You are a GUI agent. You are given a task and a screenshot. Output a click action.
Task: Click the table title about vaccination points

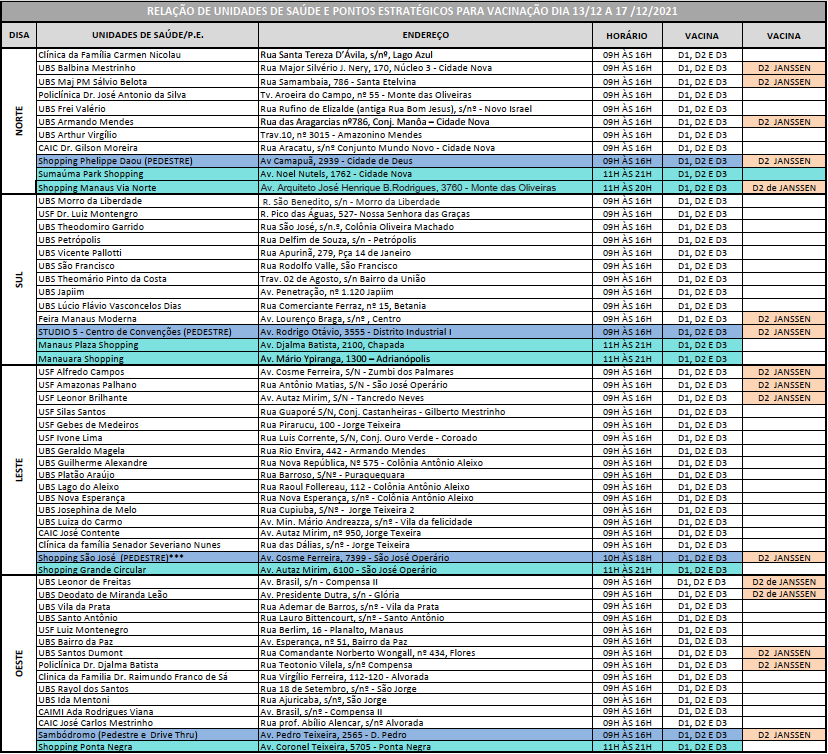point(413,10)
